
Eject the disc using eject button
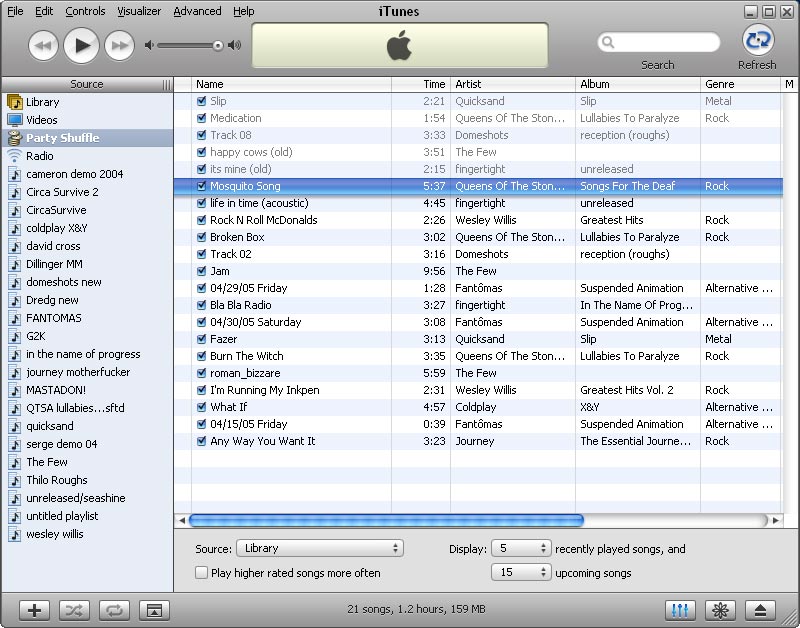point(760,610)
